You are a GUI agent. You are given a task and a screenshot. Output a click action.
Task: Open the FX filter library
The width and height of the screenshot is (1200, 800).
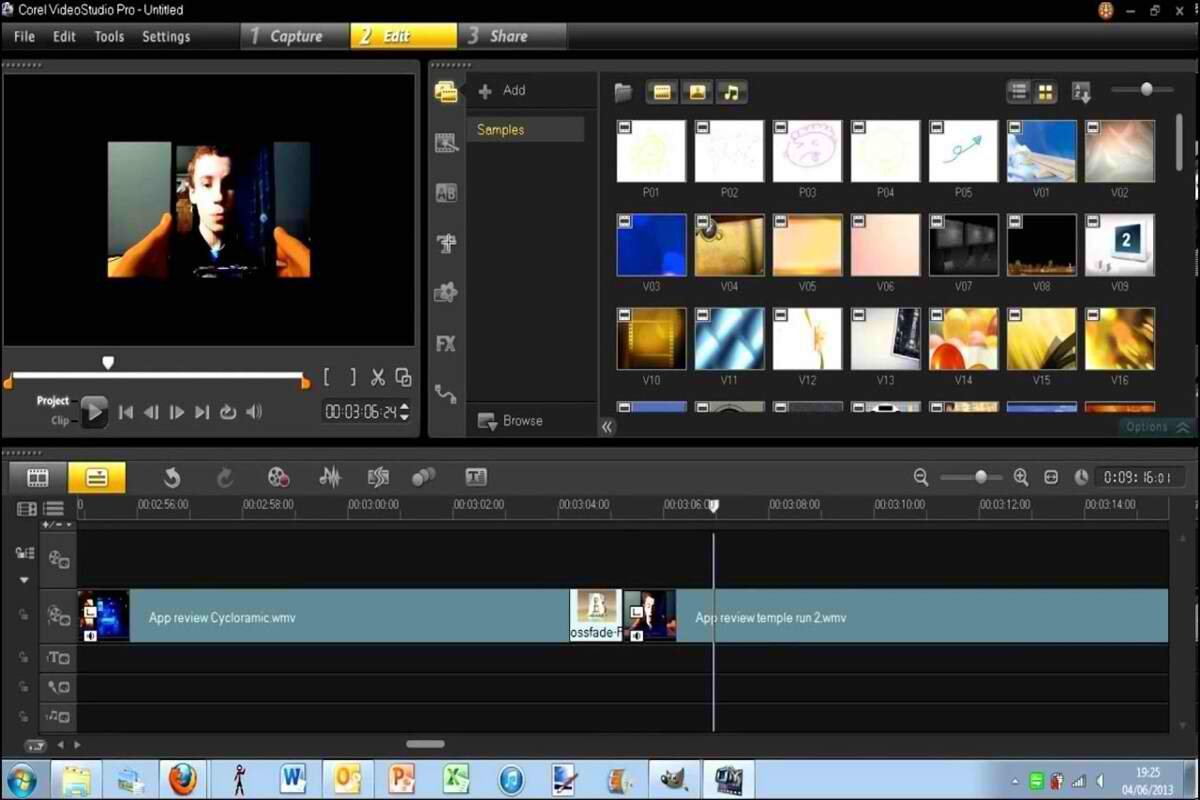click(446, 343)
